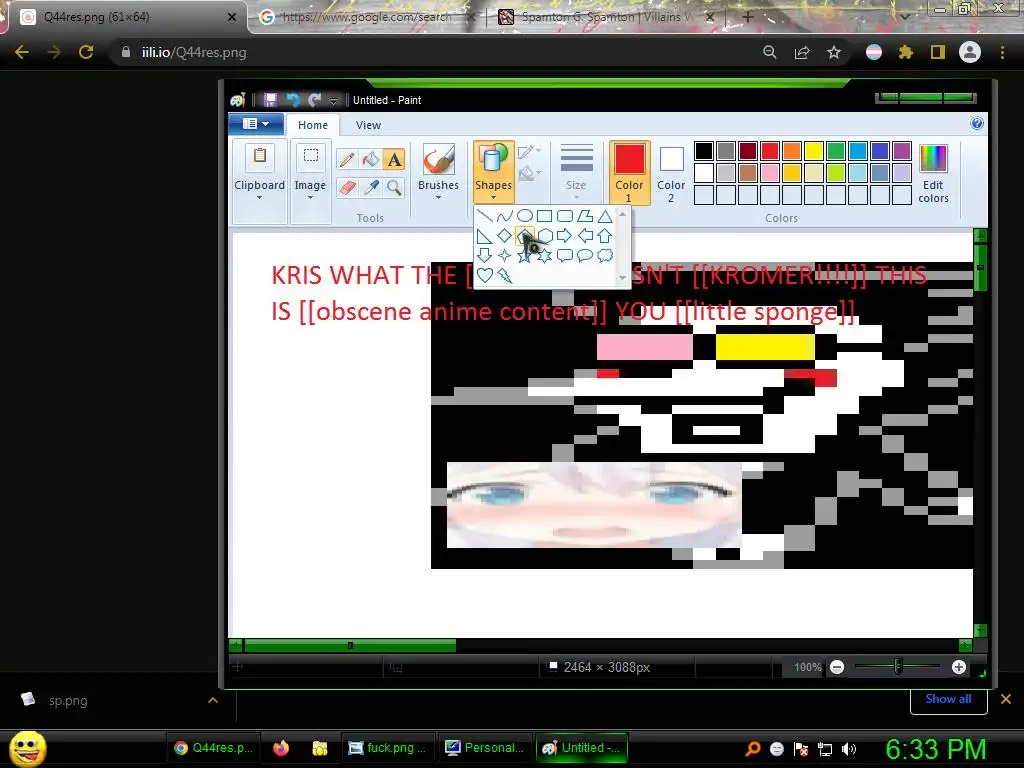
Task: Reload the browser page
Action: 86,52
